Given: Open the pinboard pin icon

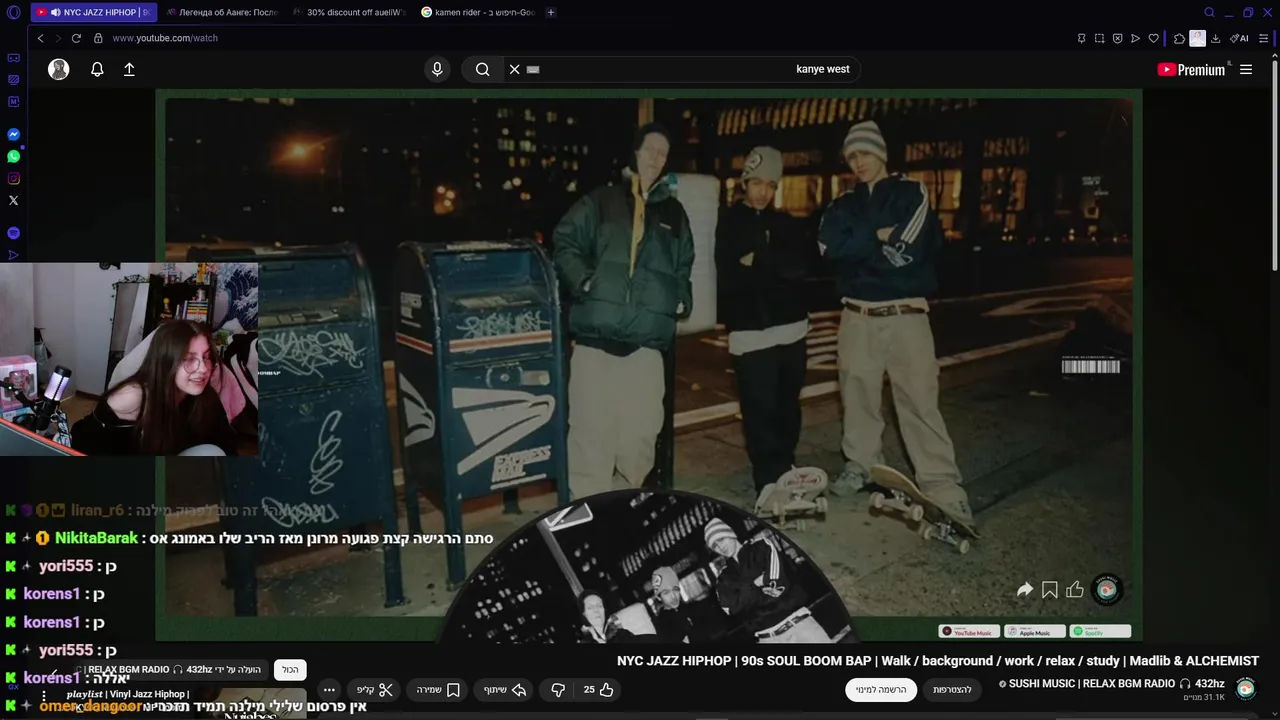Looking at the screenshot, I should click(1081, 38).
